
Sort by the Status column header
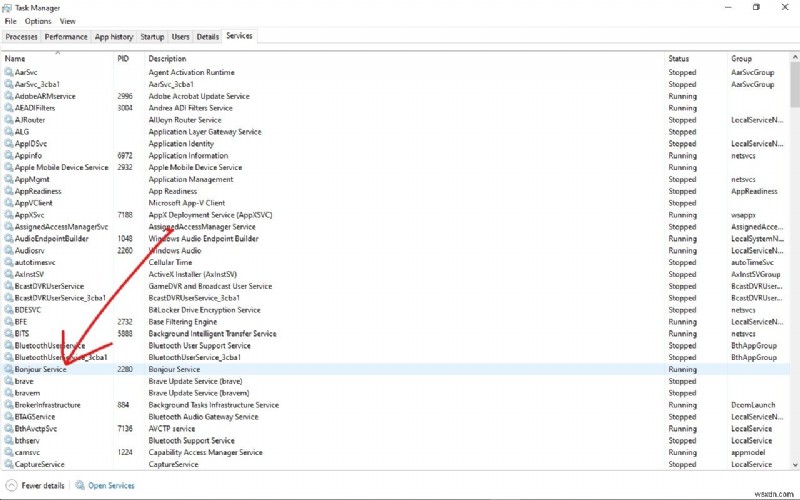695,59
